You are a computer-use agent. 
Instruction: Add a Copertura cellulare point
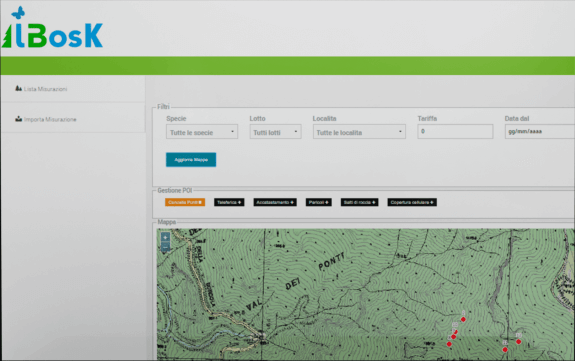[412, 202]
